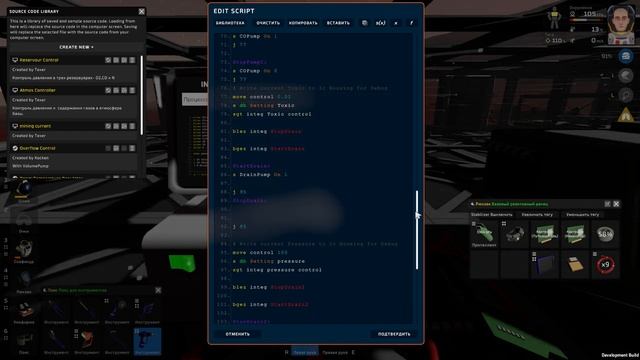Screen dimensions: 640x360
Task: Click second action icon on Atmos Controller row
Action: [116, 90]
